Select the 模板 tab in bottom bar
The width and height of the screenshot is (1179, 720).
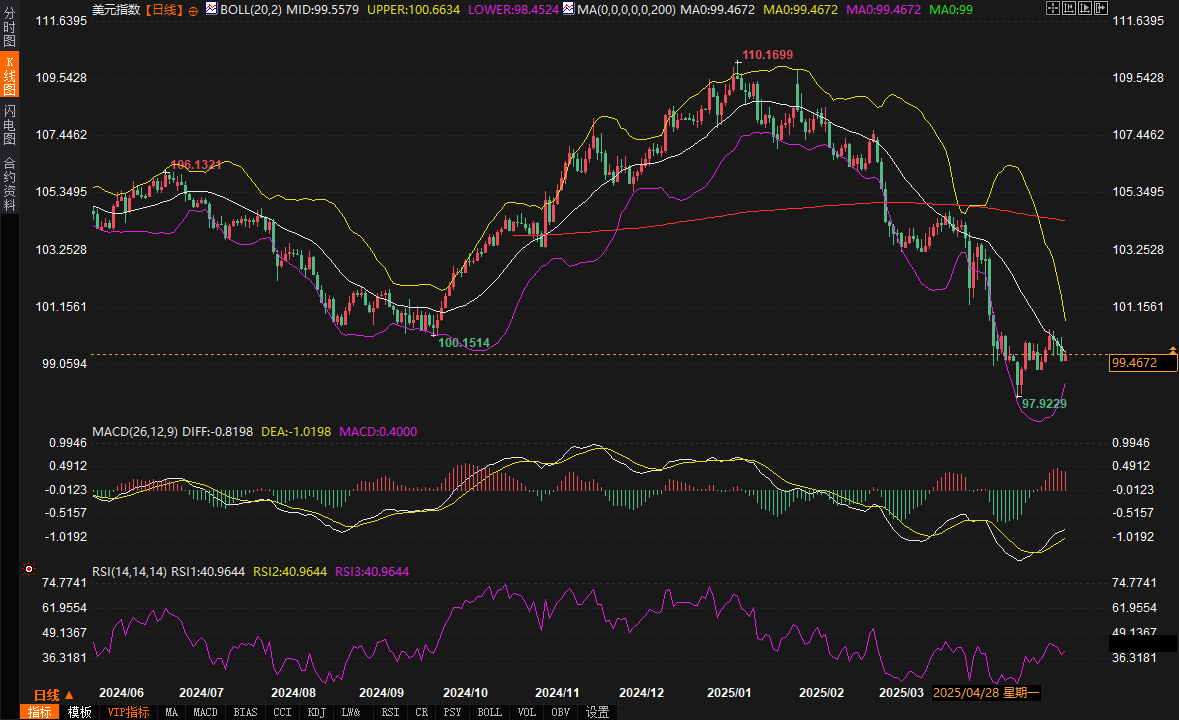point(79,712)
